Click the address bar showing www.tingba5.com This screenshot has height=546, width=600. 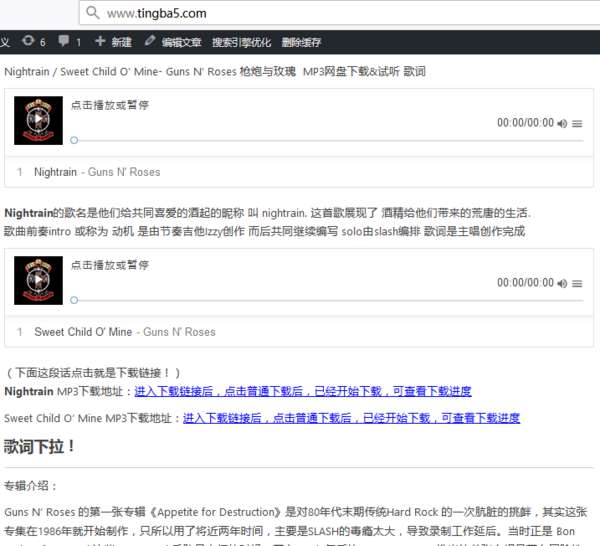tap(340, 13)
